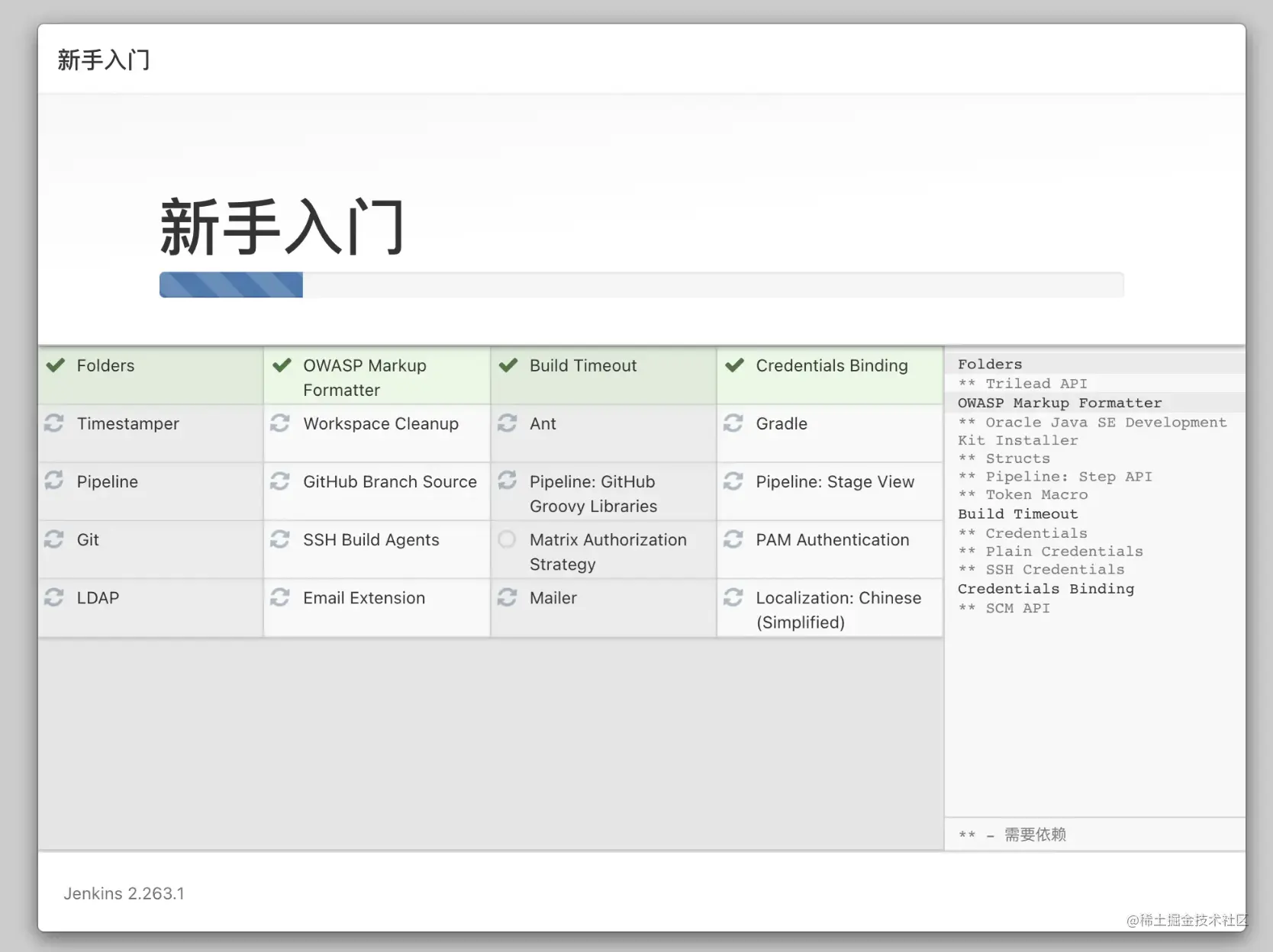Click the sync icon beside Workspace Cleanup
Screen dimensions: 1273x952
pyautogui.click(x=280, y=423)
